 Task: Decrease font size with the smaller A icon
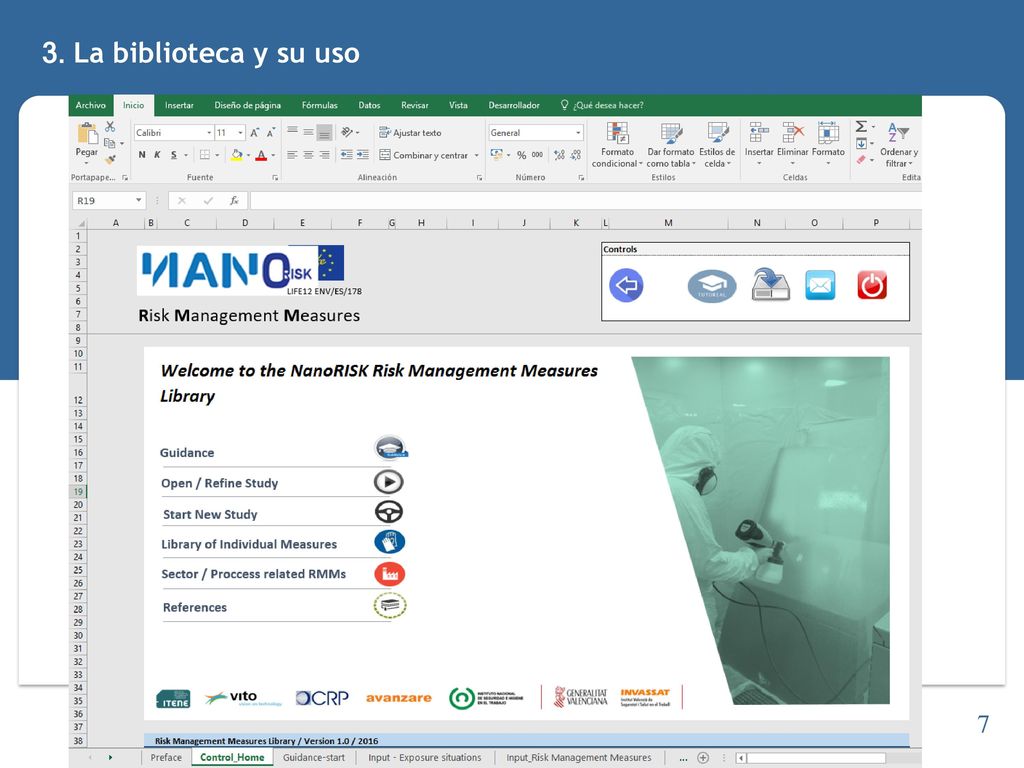pos(270,133)
